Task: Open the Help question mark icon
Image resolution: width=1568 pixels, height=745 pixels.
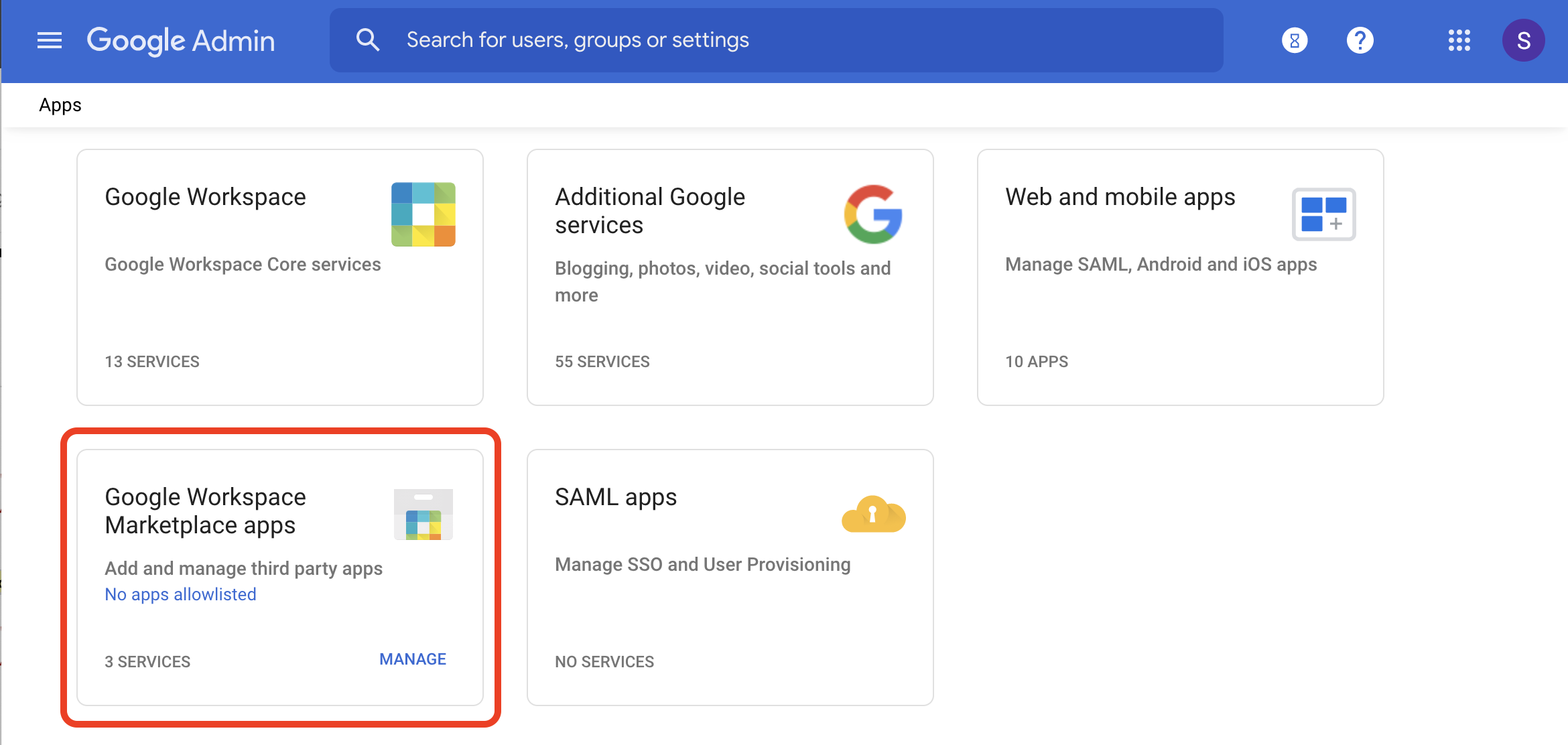Action: 1360,40
